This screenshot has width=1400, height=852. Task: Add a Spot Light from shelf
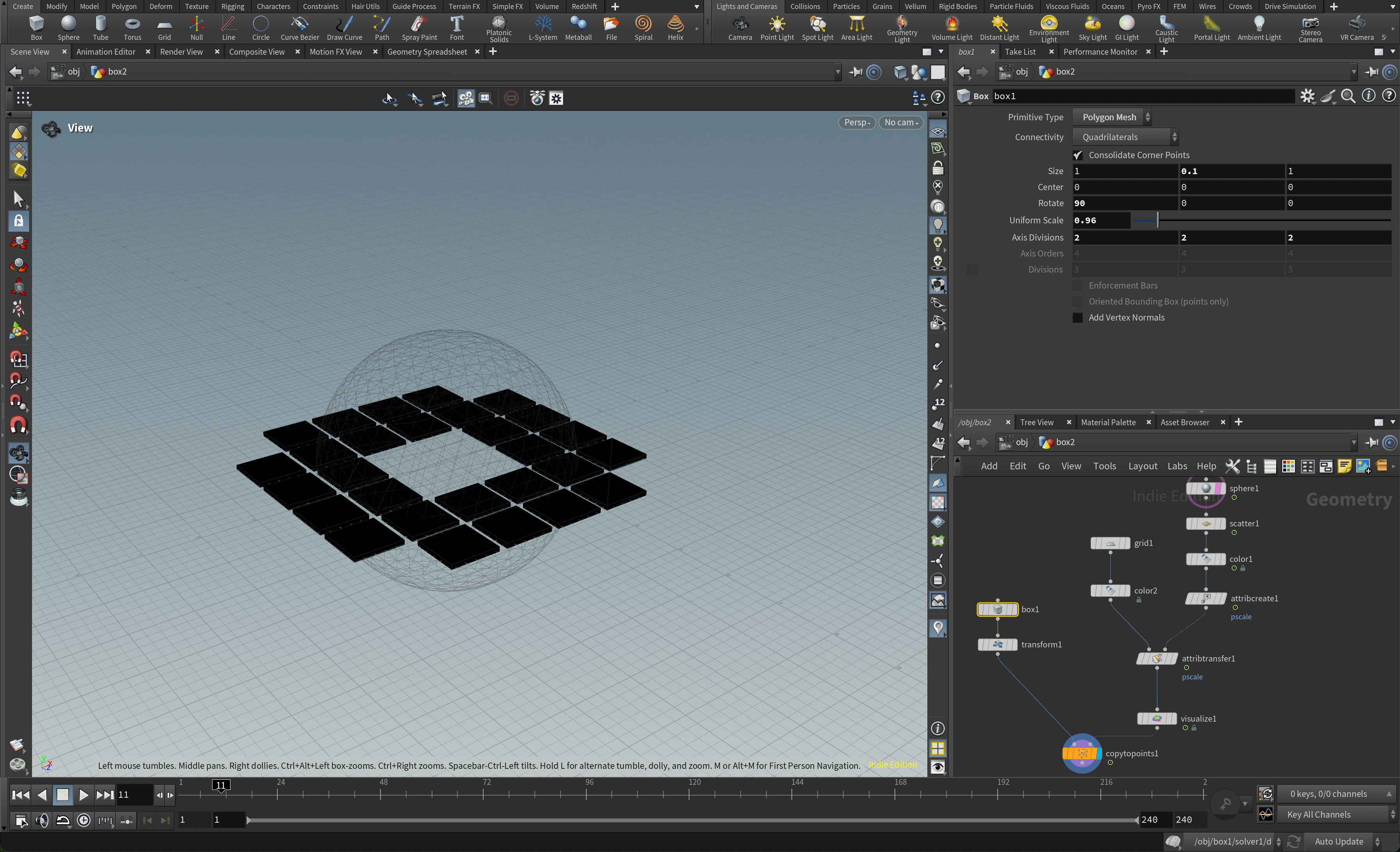click(817, 27)
